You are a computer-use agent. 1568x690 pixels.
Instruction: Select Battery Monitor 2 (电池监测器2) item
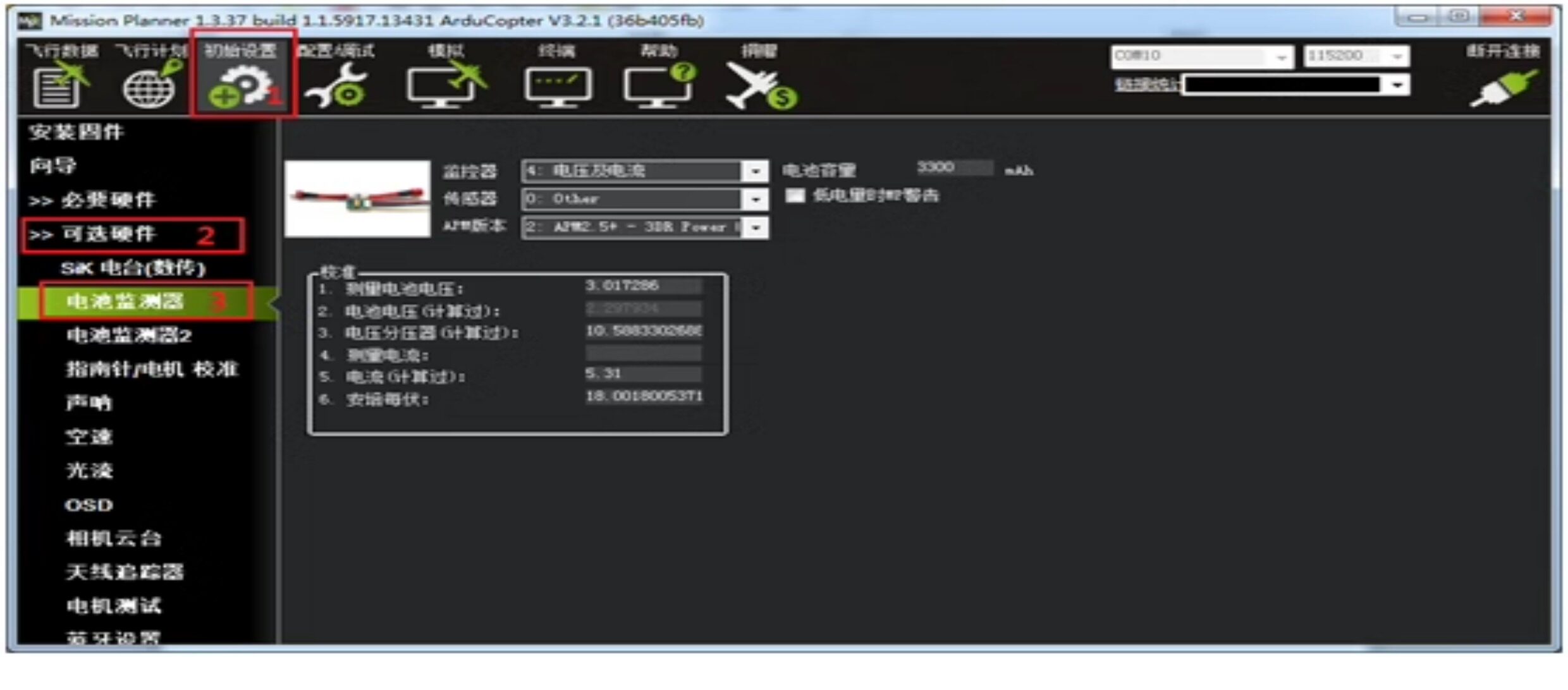[x=128, y=336]
